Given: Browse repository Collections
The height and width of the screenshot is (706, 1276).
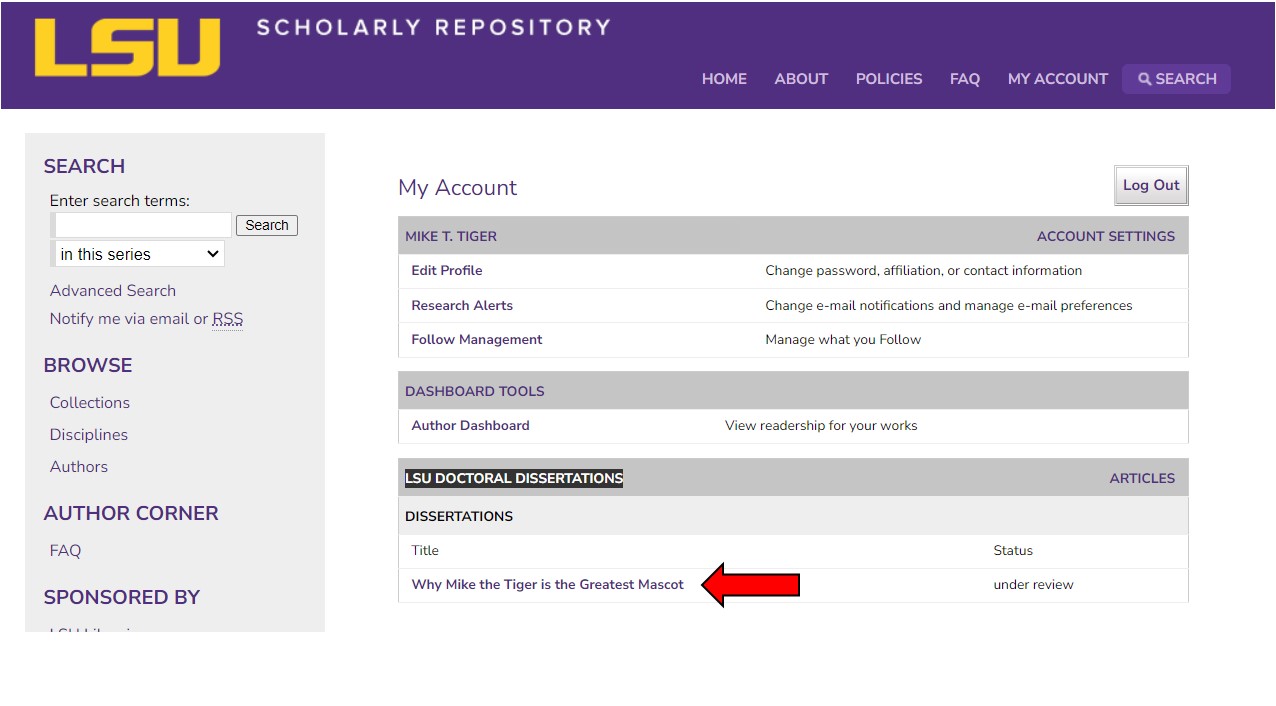Looking at the screenshot, I should point(89,402).
